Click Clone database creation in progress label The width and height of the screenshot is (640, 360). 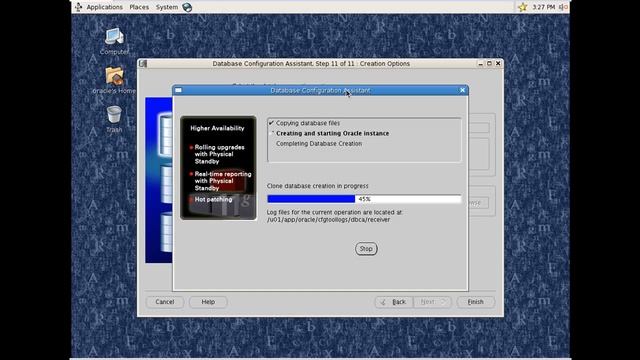pyautogui.click(x=318, y=186)
